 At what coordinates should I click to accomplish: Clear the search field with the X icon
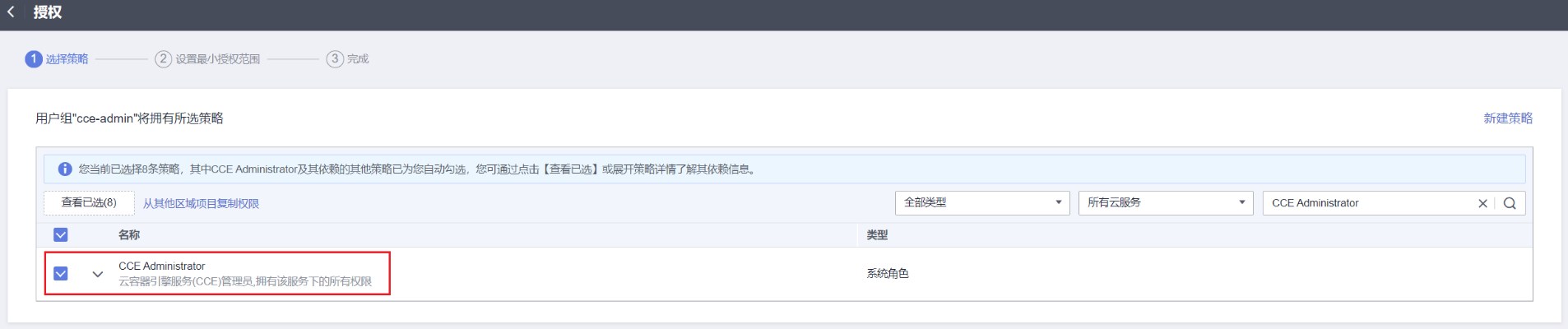[x=1482, y=203]
